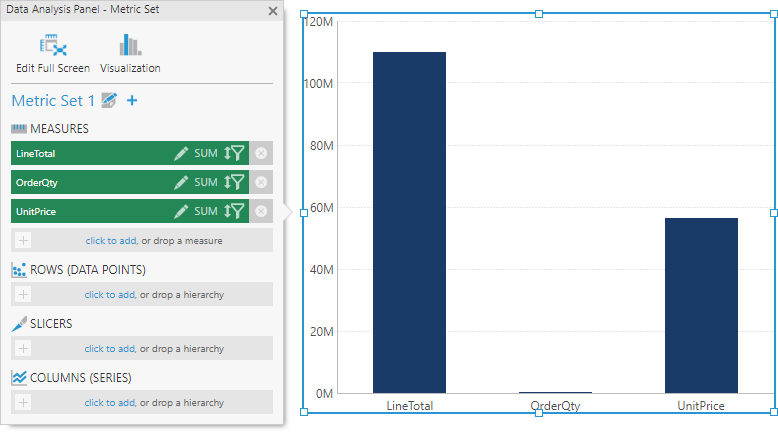Change SUM aggregator for OrderQty
The width and height of the screenshot is (778, 432).
point(205,182)
